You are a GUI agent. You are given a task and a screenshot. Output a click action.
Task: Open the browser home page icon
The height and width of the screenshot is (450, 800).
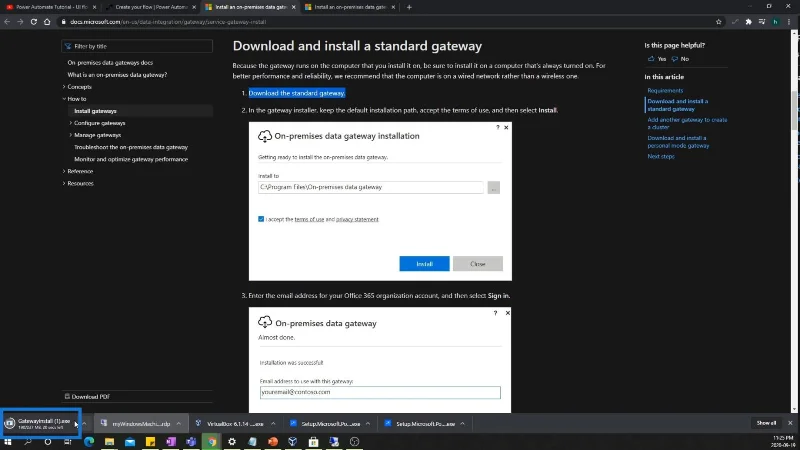pyautogui.click(x=47, y=22)
